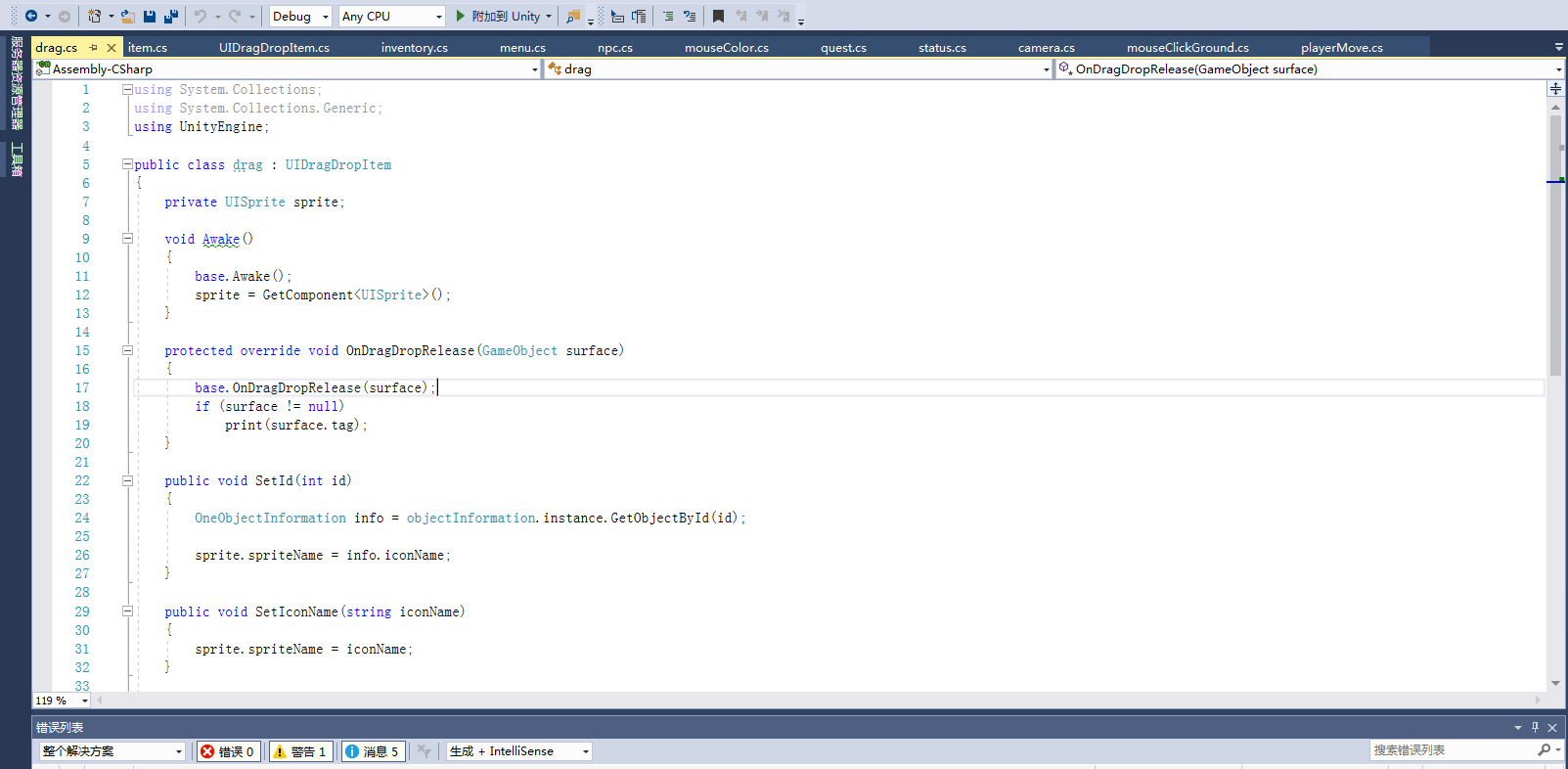Switch to the item.cs tab

[147, 47]
